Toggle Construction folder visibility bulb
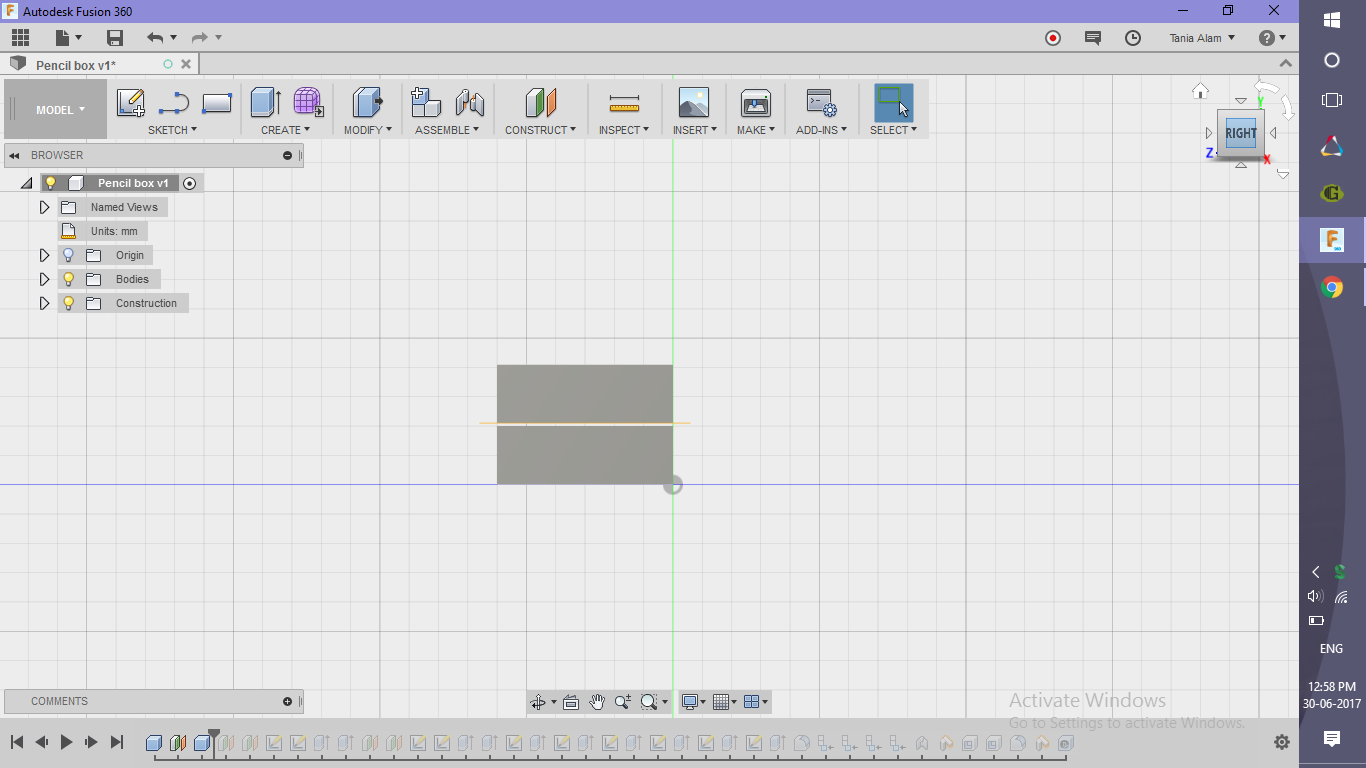Viewport: 1366px width, 768px height. (69, 303)
